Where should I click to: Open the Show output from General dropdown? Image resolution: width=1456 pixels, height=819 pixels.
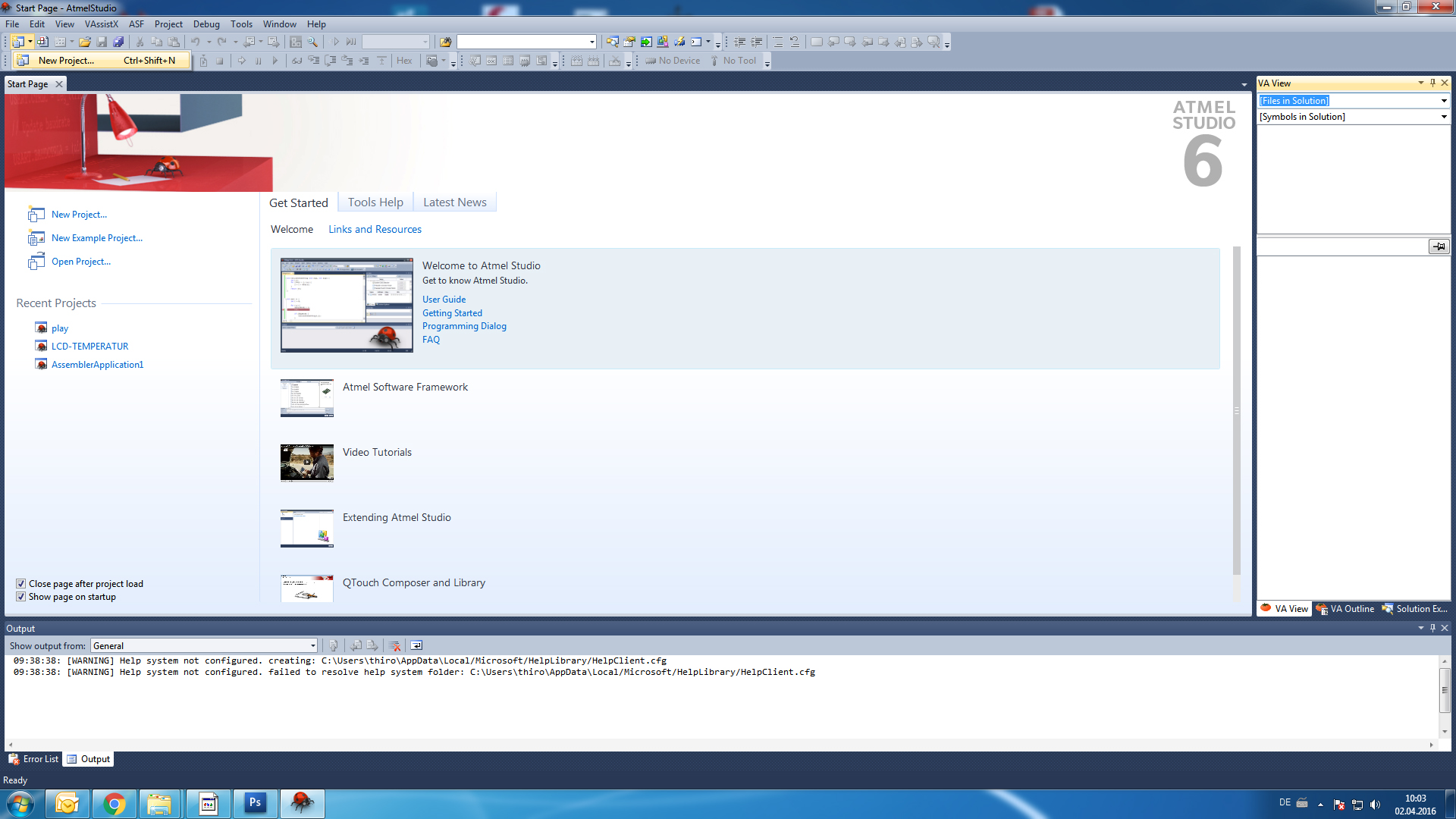pos(312,646)
